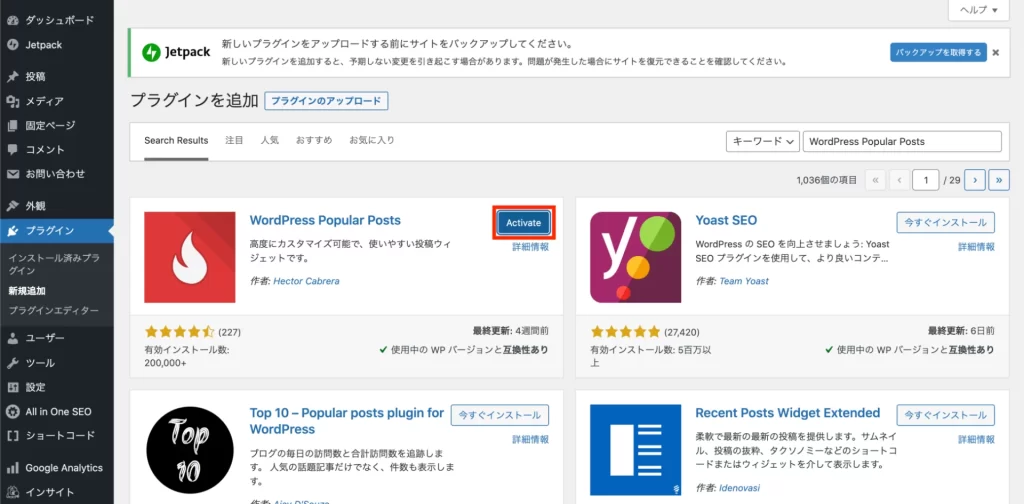1024x504 pixels.
Task: Open author link Hector Cabrera
Action: point(306,281)
